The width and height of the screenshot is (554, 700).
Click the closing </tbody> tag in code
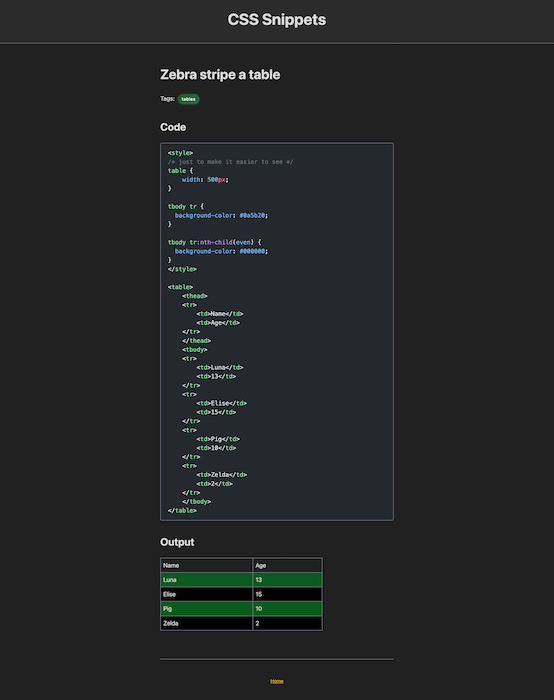196,501
